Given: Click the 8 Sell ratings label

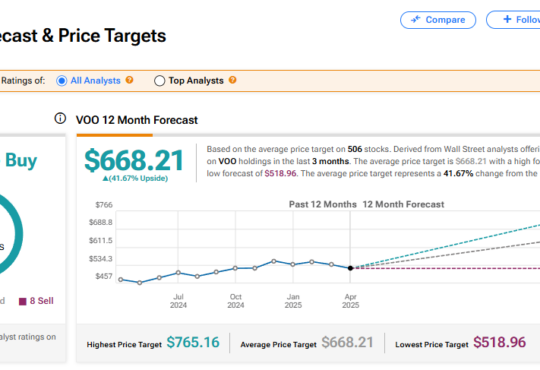Looking at the screenshot, I should tap(42, 301).
